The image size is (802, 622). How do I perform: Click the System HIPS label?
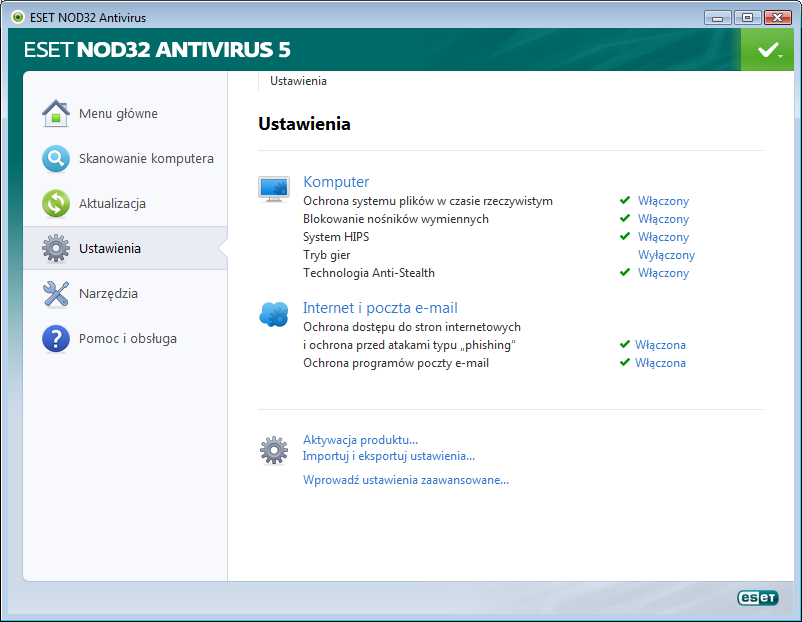click(336, 237)
